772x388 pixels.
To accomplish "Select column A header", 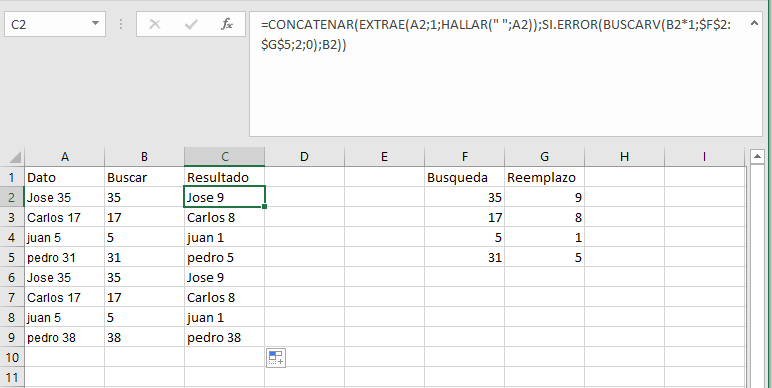I will click(64, 157).
